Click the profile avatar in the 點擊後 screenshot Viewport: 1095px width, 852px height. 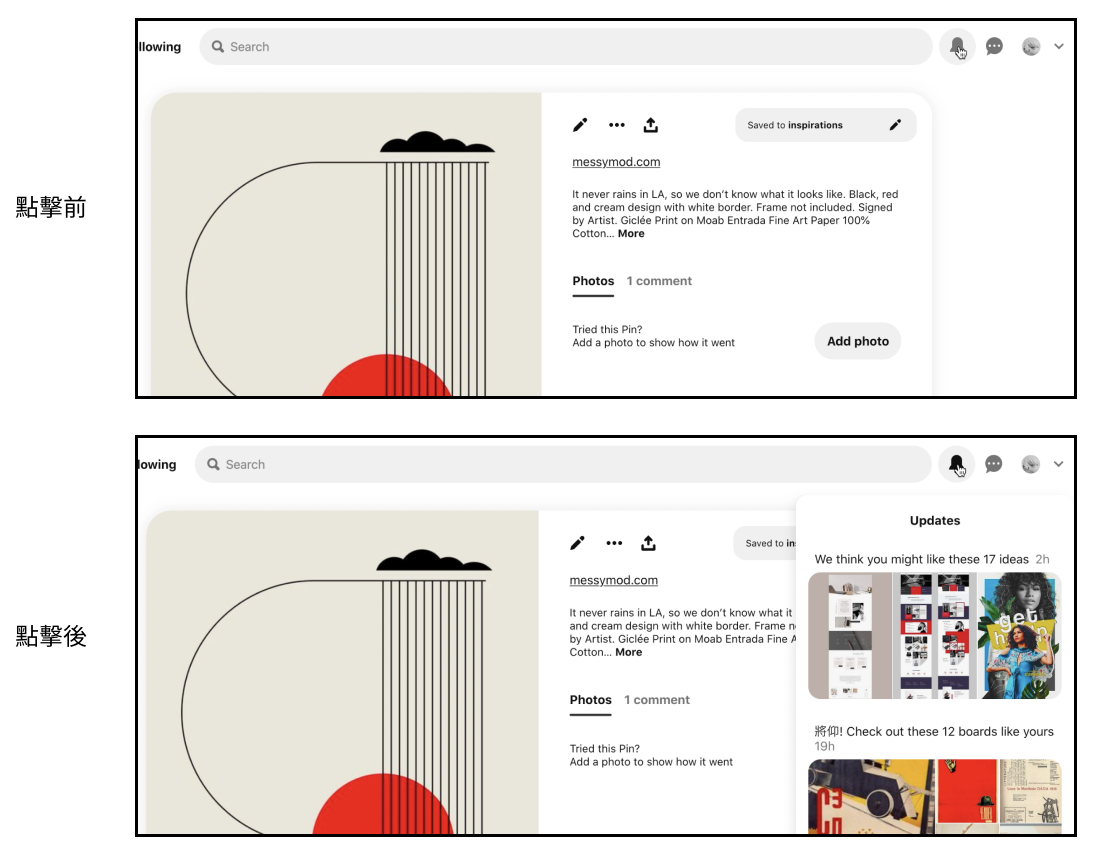pos(1031,464)
